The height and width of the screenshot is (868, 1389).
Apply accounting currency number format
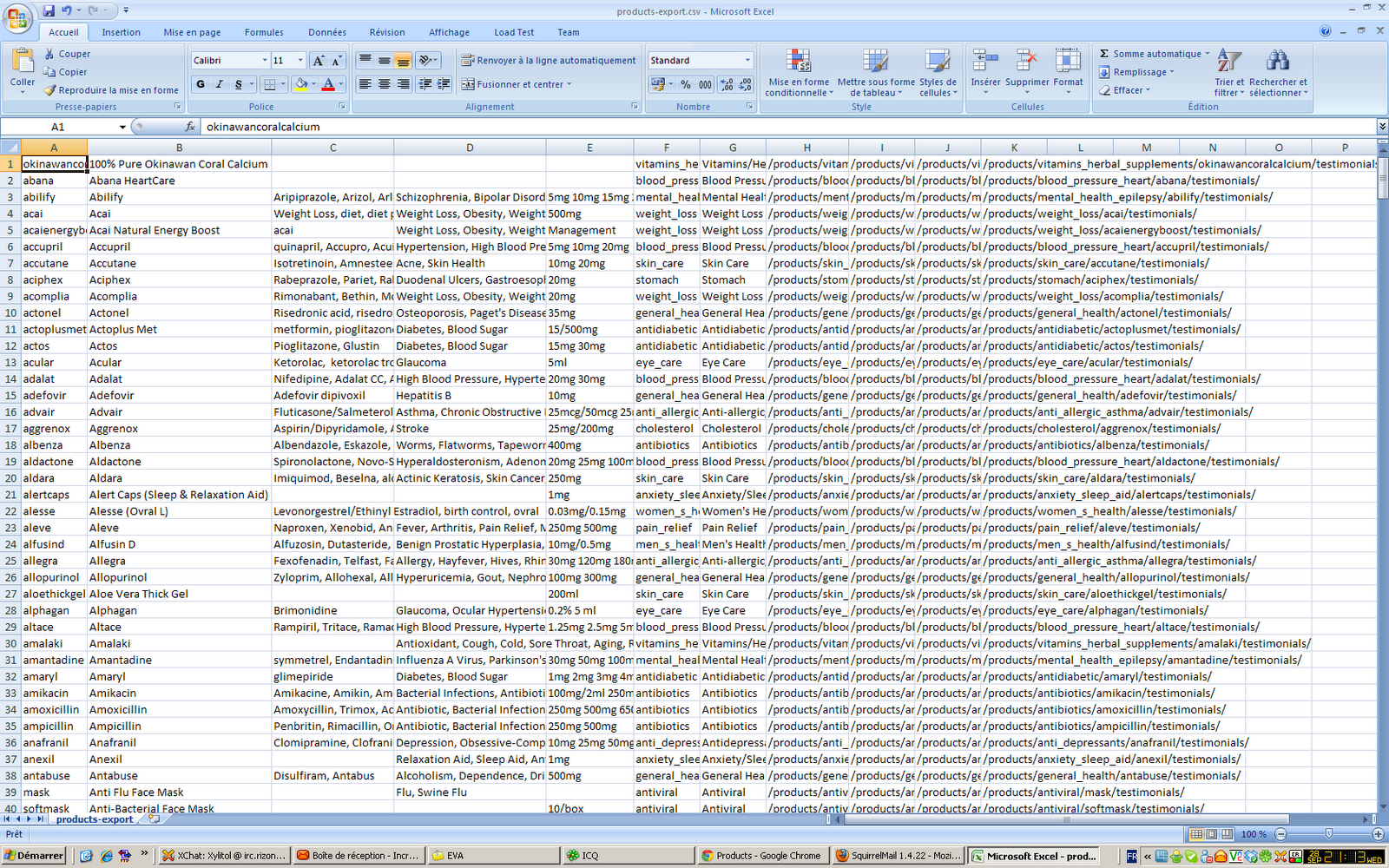click(658, 84)
